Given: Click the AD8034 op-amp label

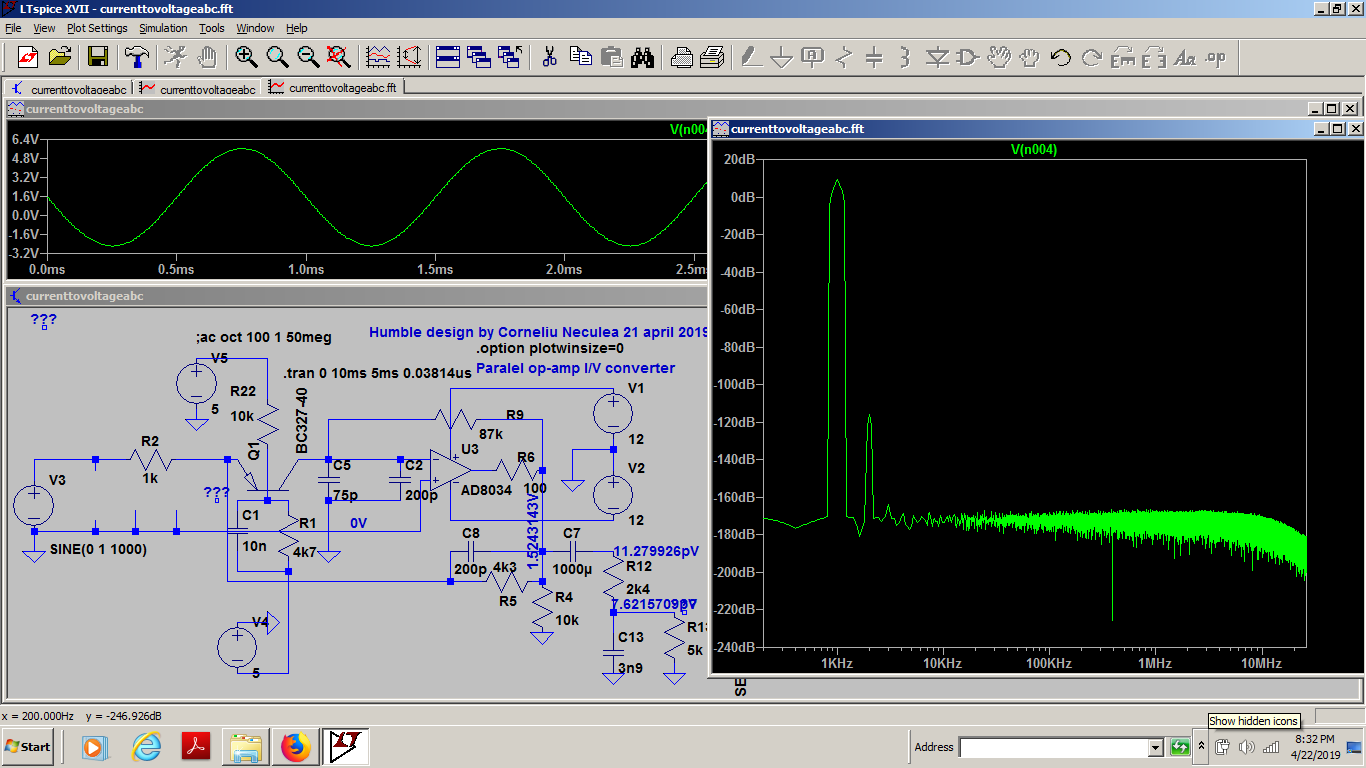Looking at the screenshot, I should pyautogui.click(x=486, y=490).
